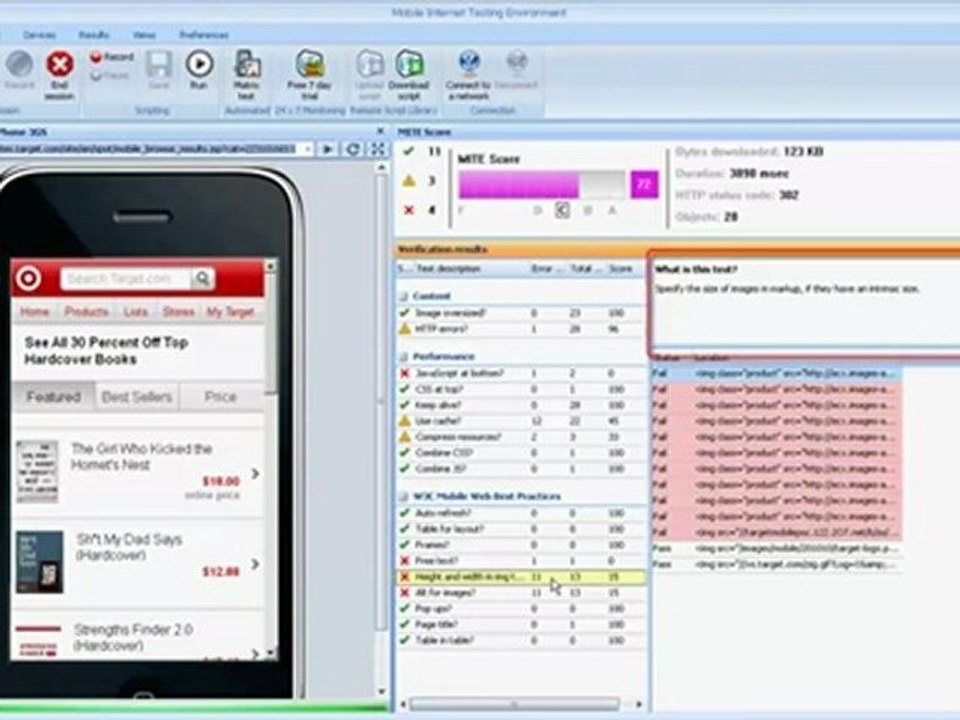Select the Best Sellers tab
960x720 pixels.
pos(137,397)
